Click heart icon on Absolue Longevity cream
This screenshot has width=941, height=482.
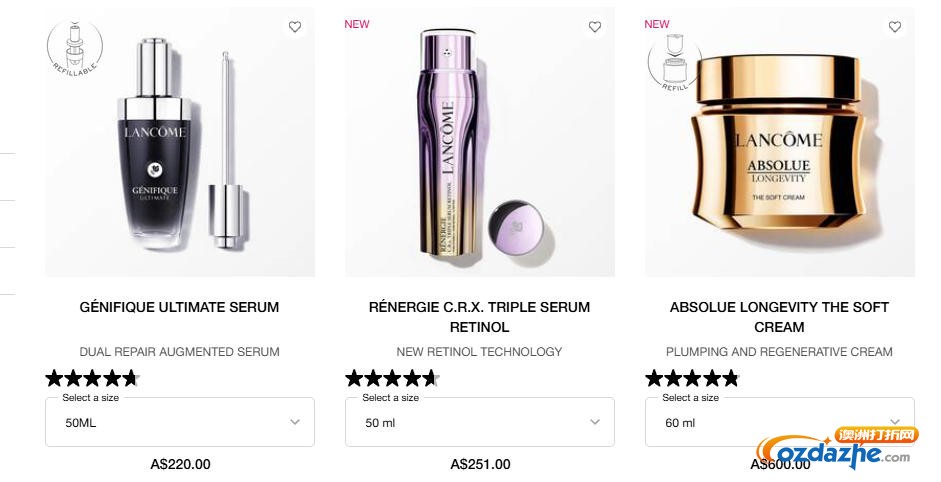tap(895, 26)
